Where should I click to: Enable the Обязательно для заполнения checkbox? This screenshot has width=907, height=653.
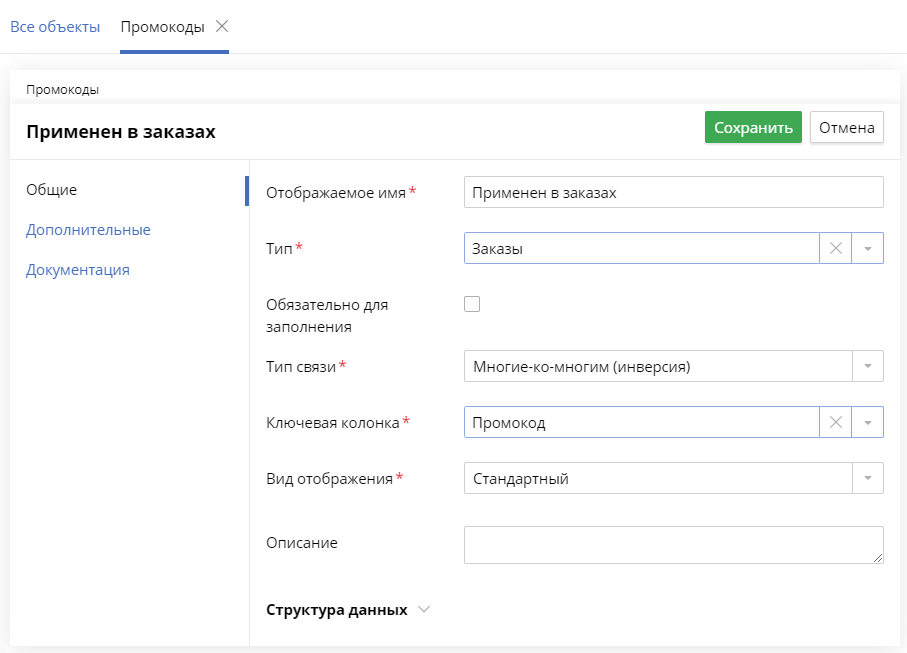[471, 303]
